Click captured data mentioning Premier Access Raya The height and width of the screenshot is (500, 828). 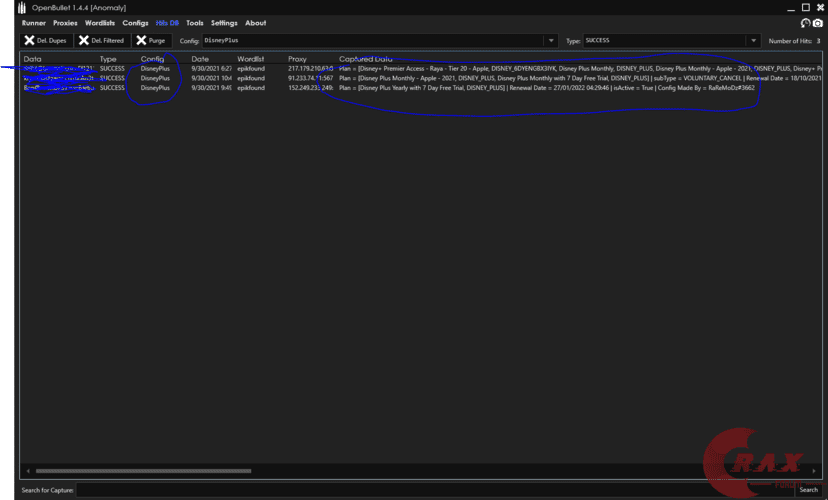click(x=580, y=69)
